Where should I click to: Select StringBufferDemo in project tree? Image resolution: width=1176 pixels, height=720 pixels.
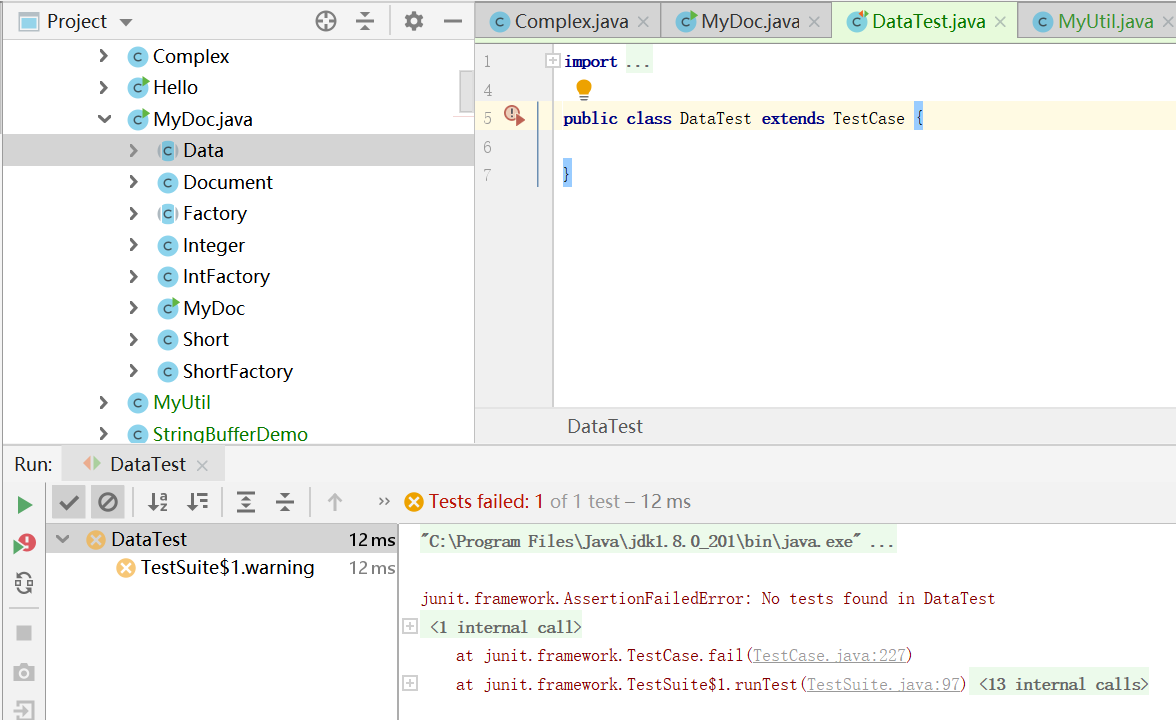coord(230,434)
